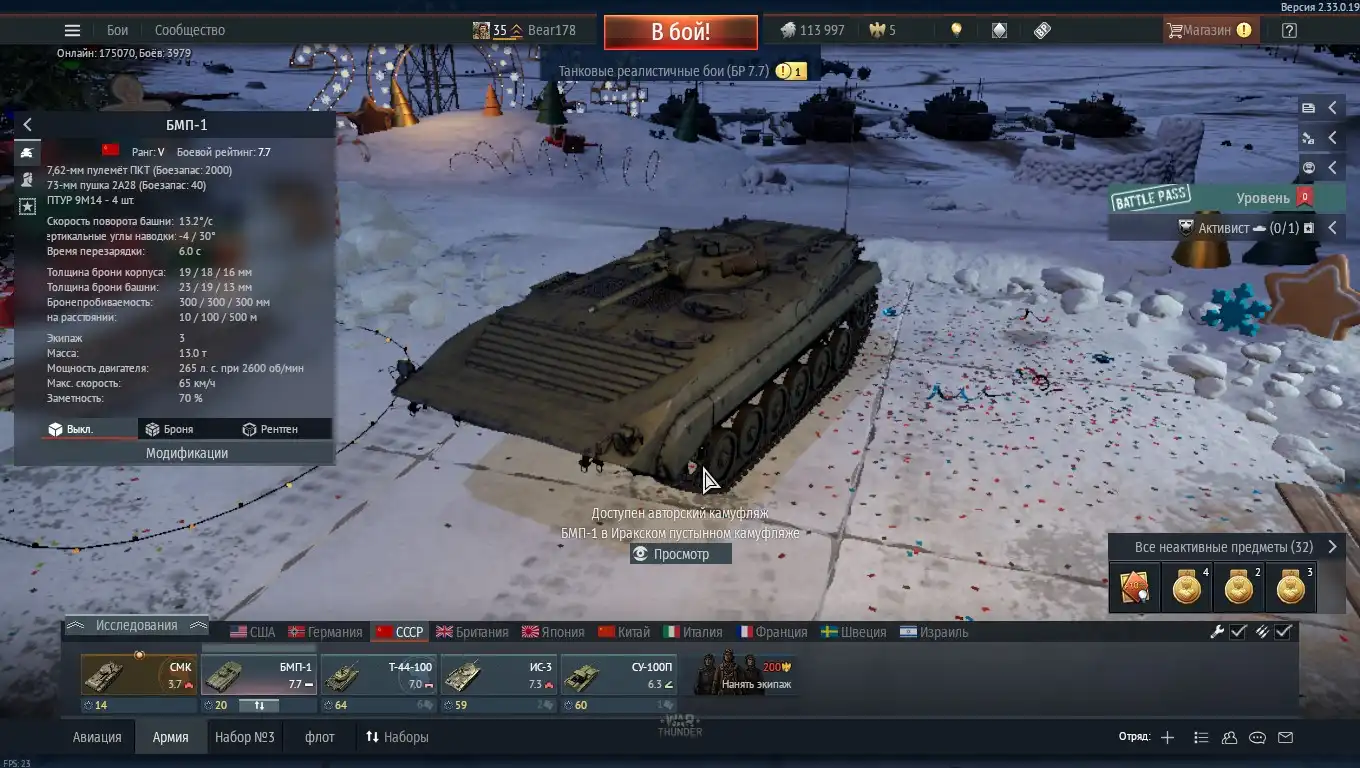Switch to the Армия tab
The width and height of the screenshot is (1360, 768).
[170, 737]
